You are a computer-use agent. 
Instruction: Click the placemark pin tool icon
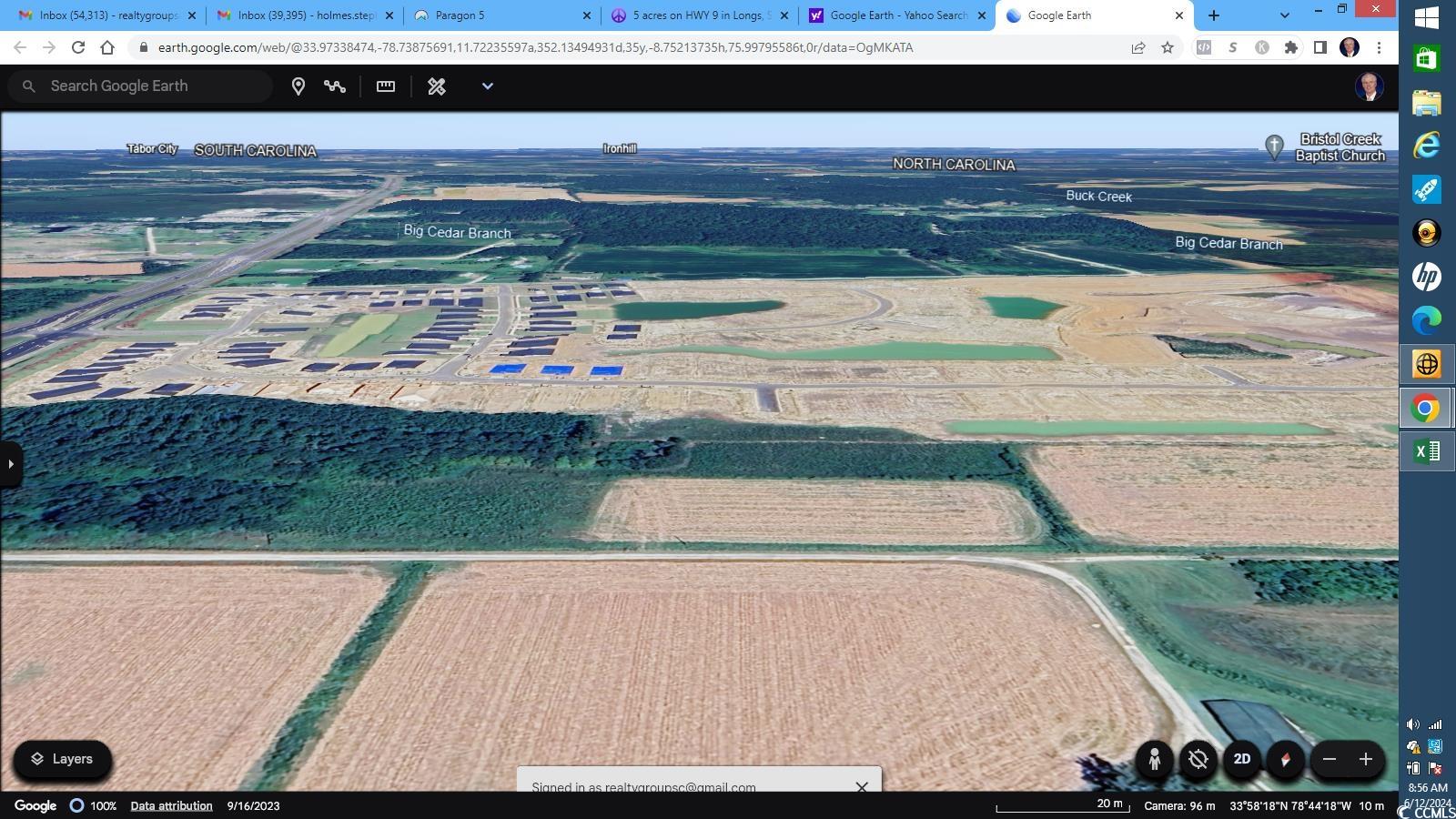[x=298, y=86]
